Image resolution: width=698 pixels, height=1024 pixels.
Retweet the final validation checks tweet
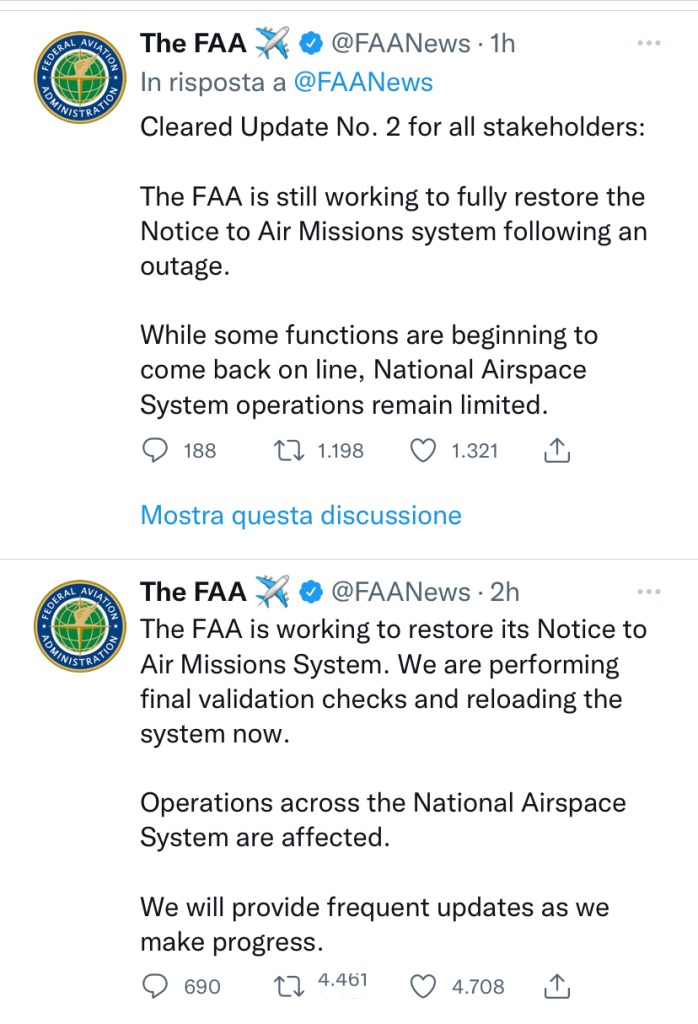pos(290,987)
